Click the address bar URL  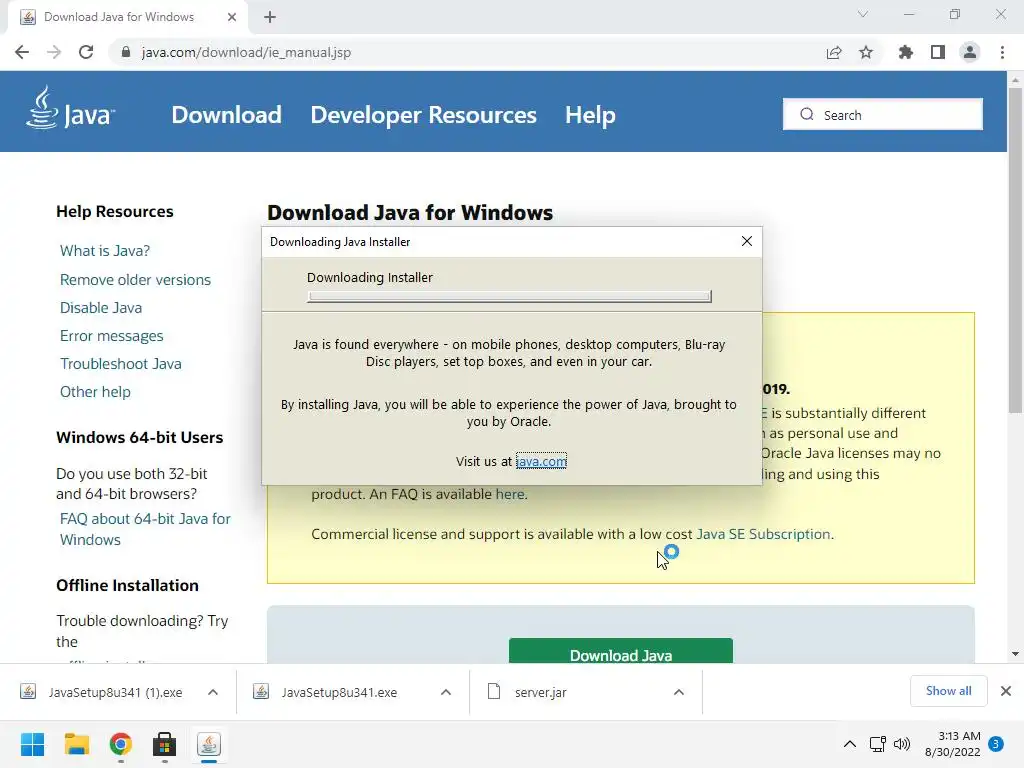246,52
